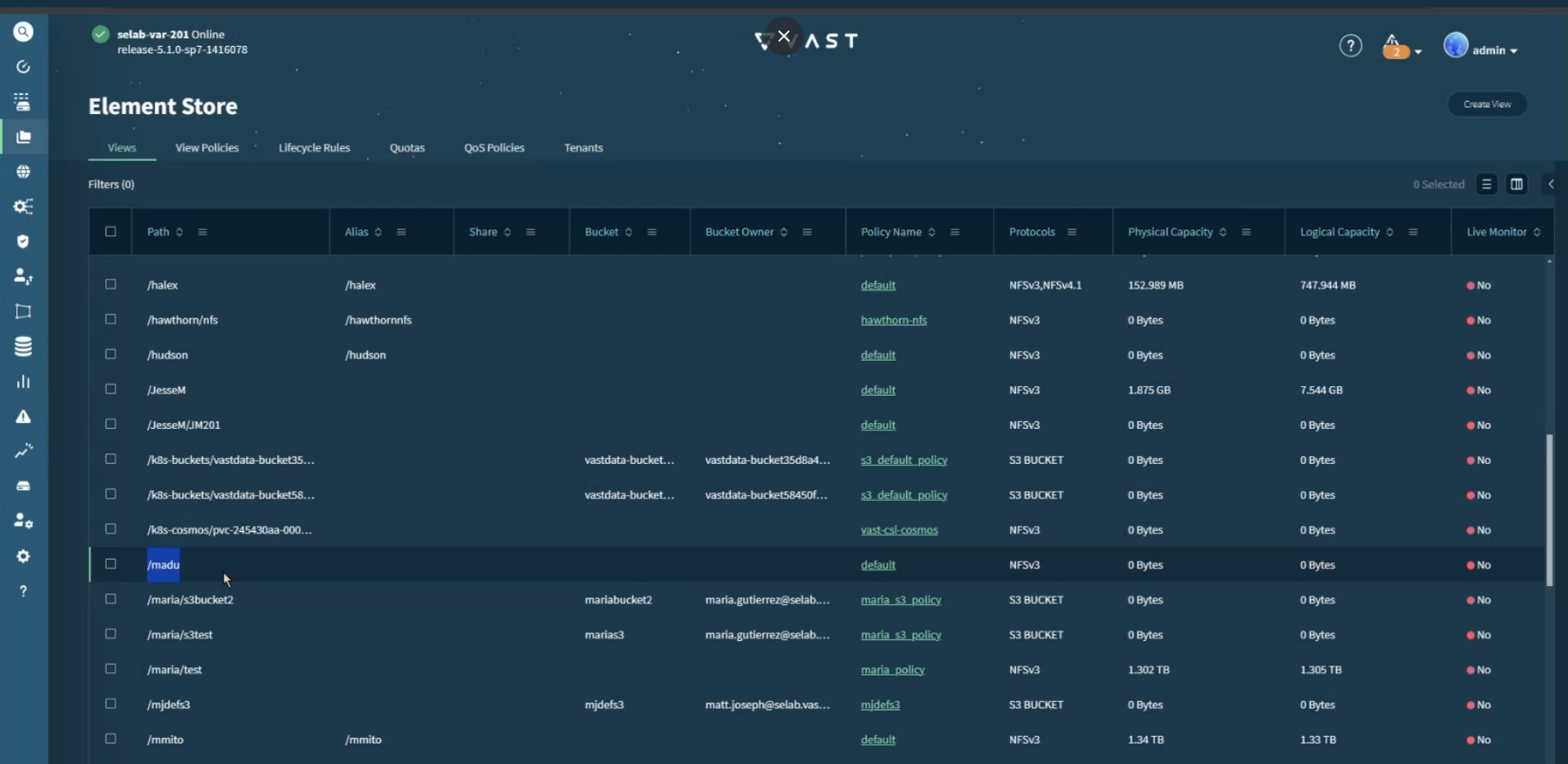This screenshot has height=764, width=1568.
Task: Open the default policy link for /madu
Action: (878, 565)
